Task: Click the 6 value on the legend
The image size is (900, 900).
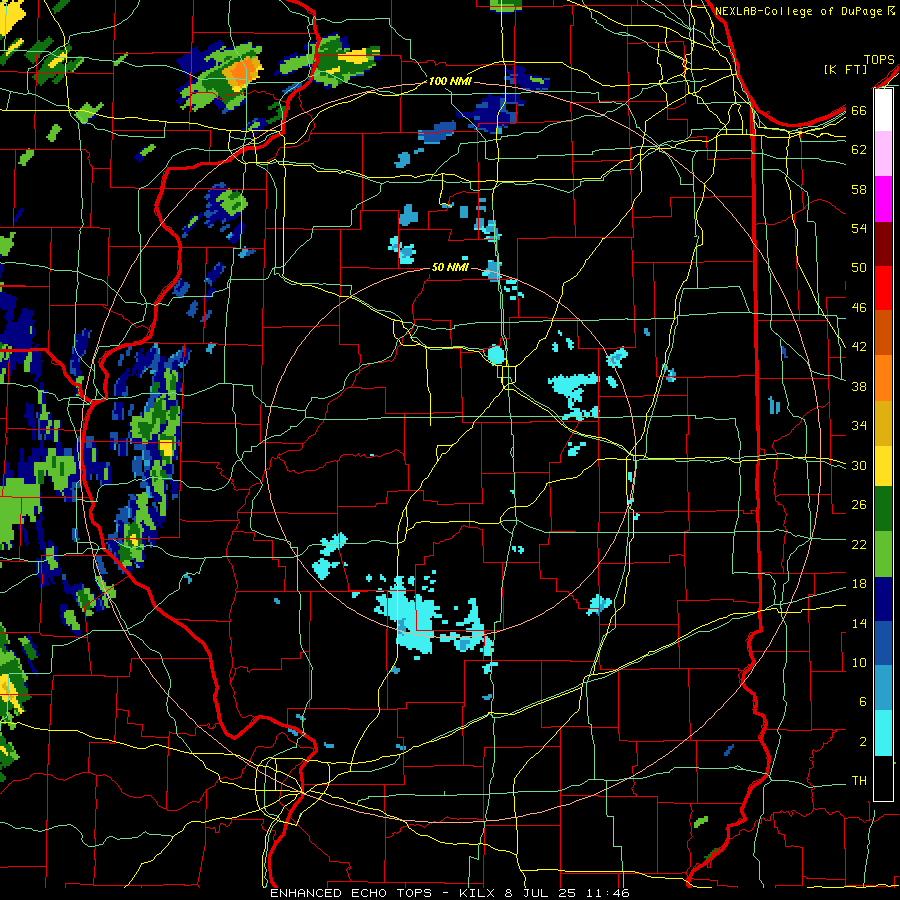Action: click(863, 702)
